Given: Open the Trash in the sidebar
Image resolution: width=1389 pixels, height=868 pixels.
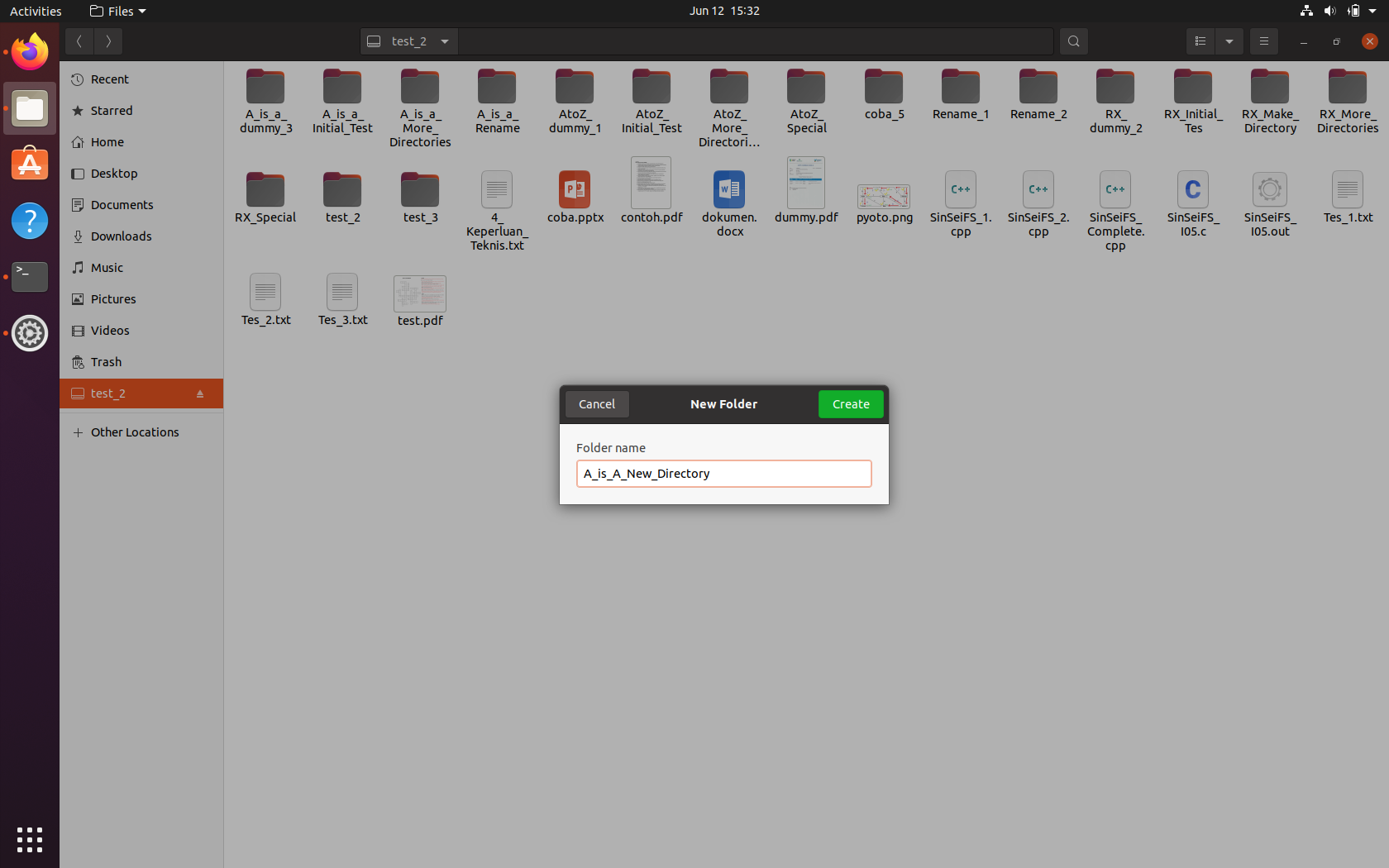Looking at the screenshot, I should (105, 362).
